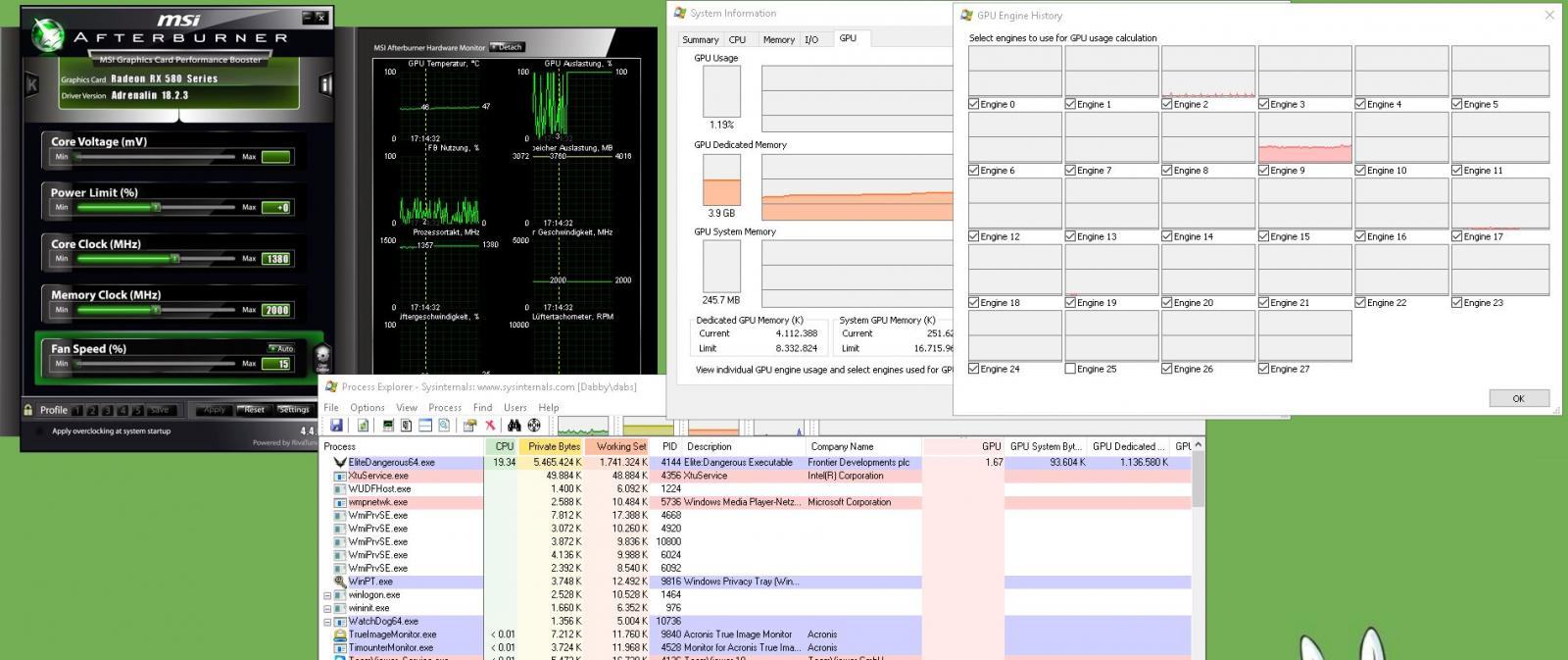
Task: Click the System Information window title icon
Action: click(x=680, y=13)
